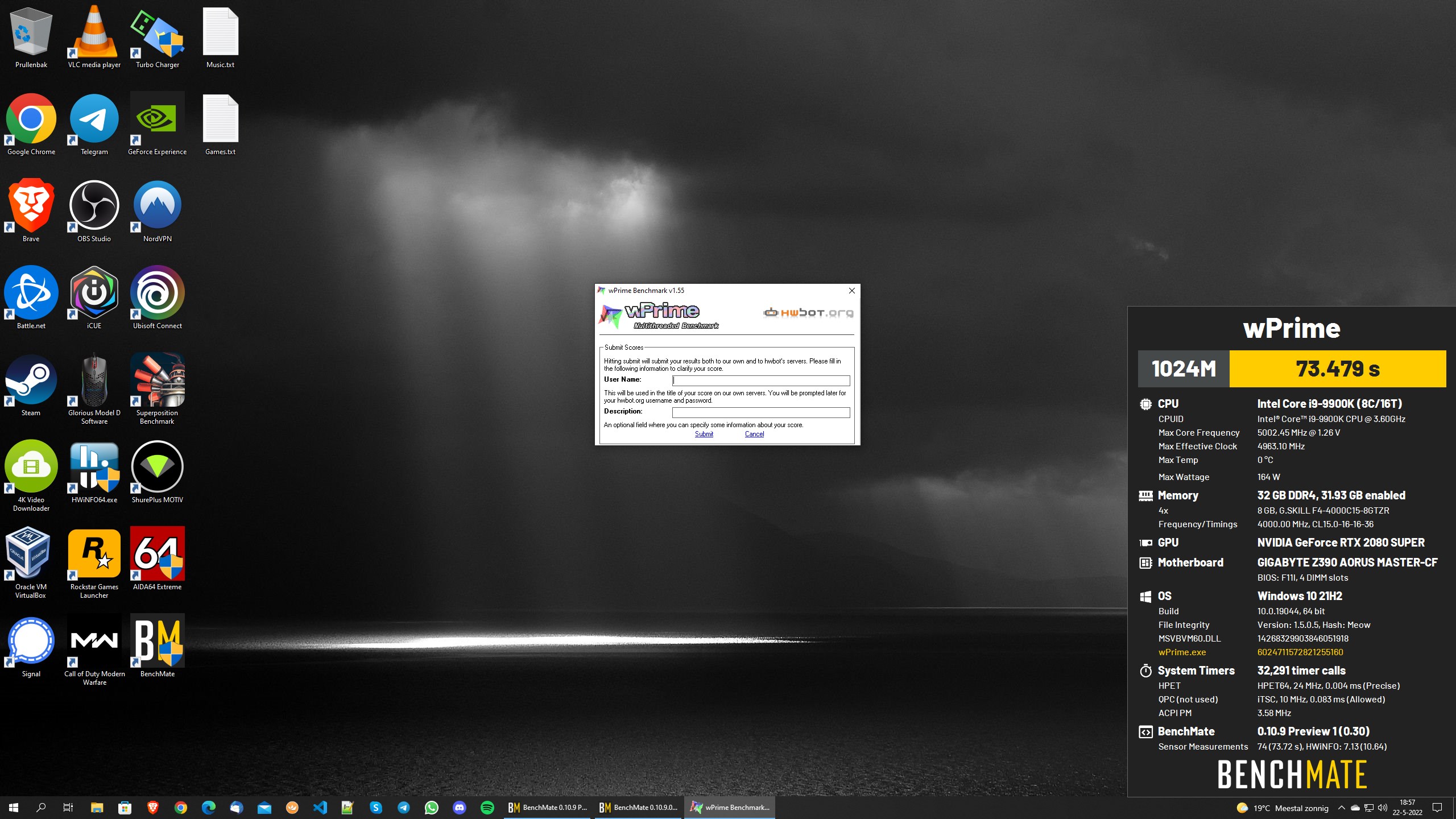Viewport: 1456px width, 819px height.
Task: Open the network tray icon
Action: pyautogui.click(x=1369, y=808)
